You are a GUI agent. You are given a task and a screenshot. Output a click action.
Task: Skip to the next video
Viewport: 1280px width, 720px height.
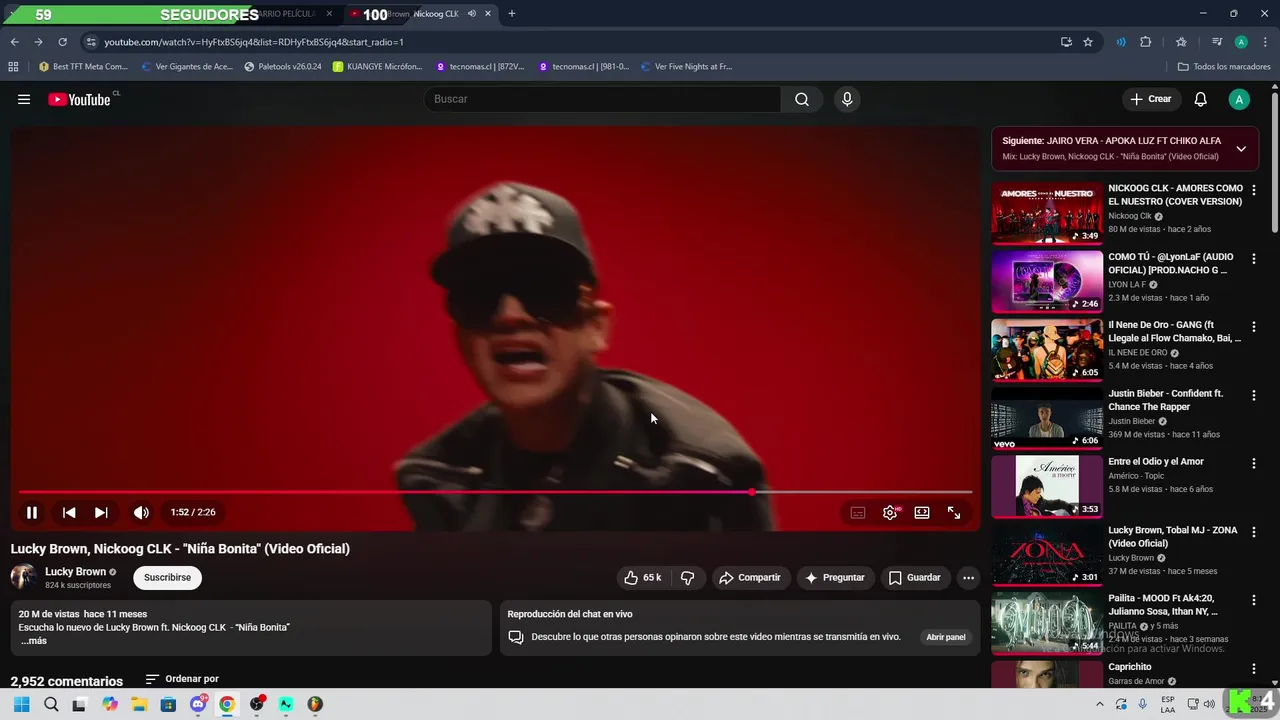pos(101,512)
